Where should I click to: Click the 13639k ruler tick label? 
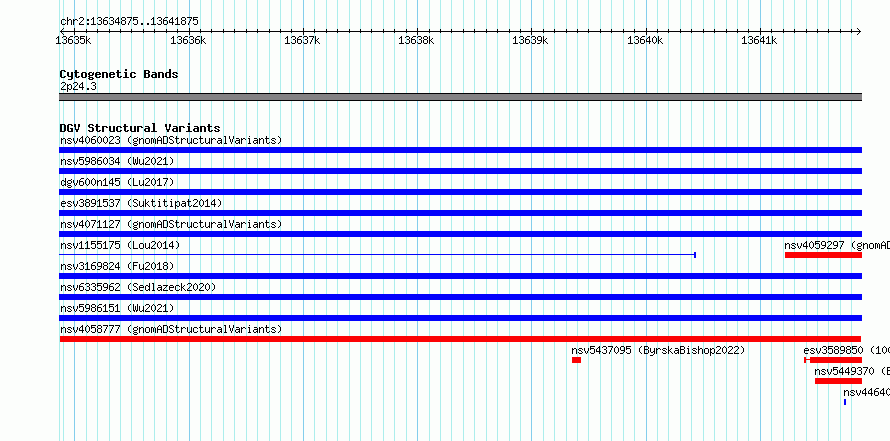(x=530, y=40)
